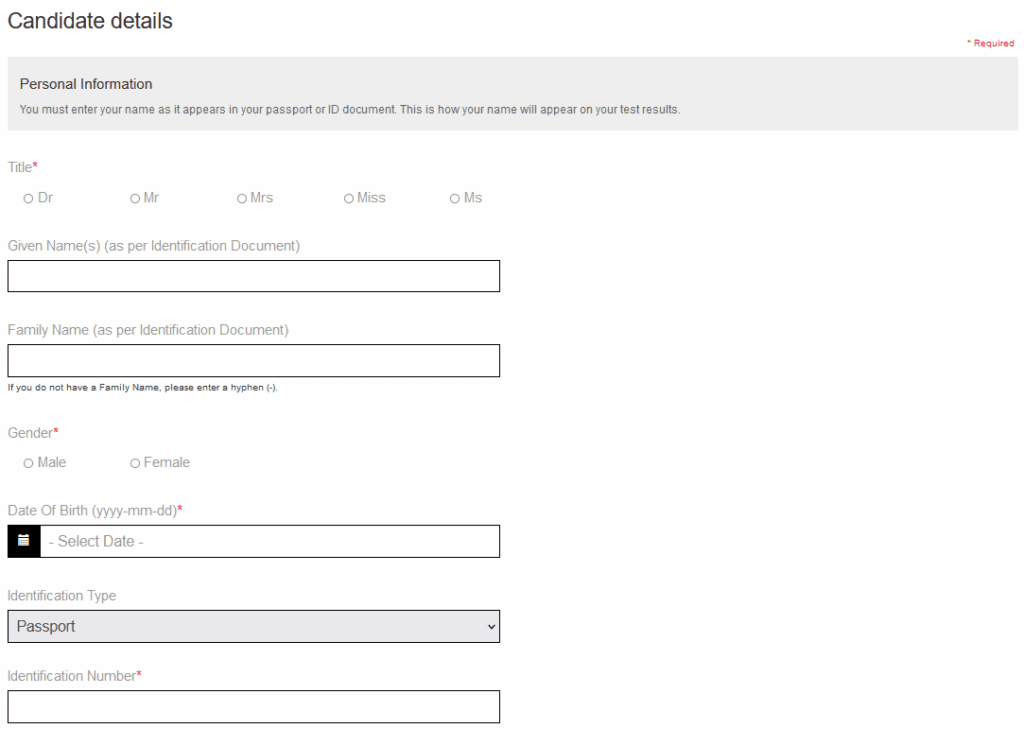Choose Mr as title
Viewport: 1024px width, 746px height.
pyautogui.click(x=135, y=199)
